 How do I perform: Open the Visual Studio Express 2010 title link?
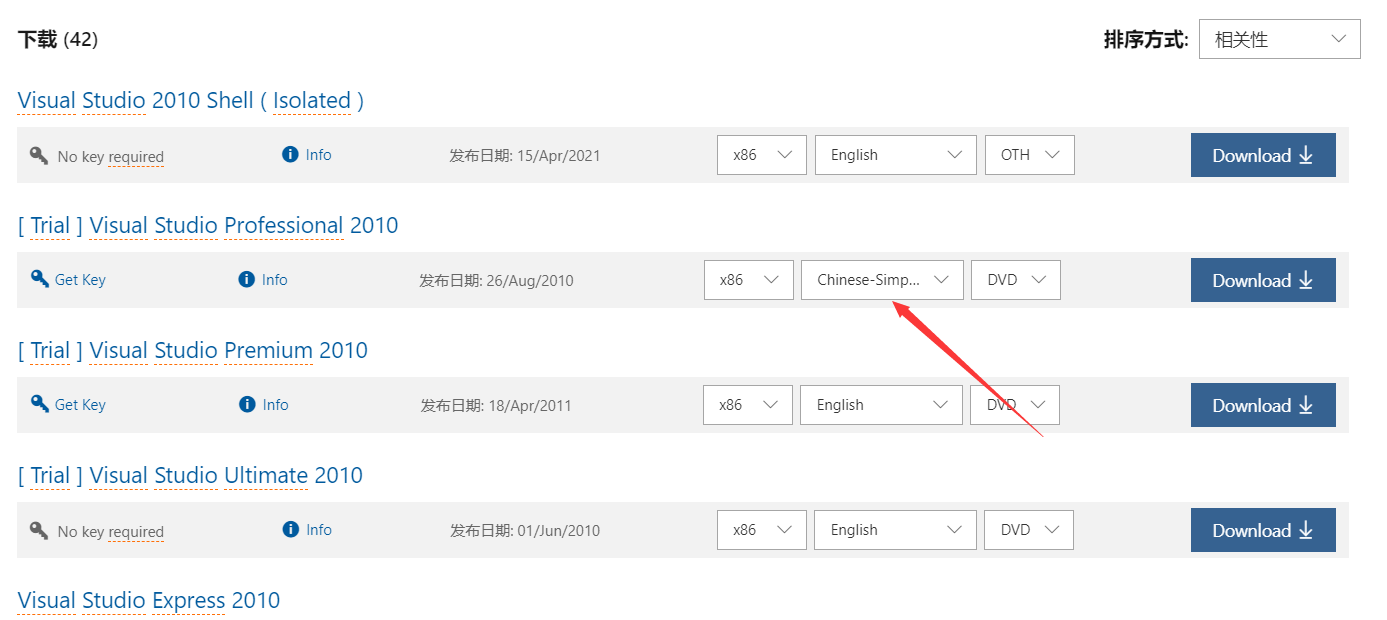tap(149, 600)
